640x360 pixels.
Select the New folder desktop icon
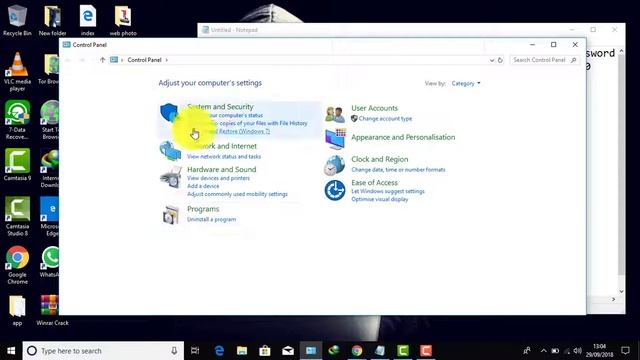[52, 20]
